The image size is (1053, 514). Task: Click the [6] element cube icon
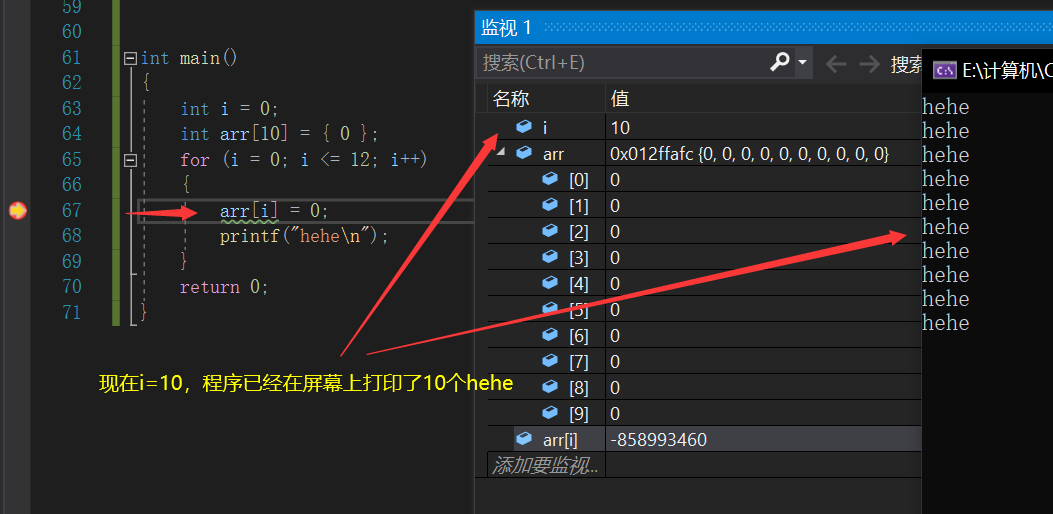point(551,335)
